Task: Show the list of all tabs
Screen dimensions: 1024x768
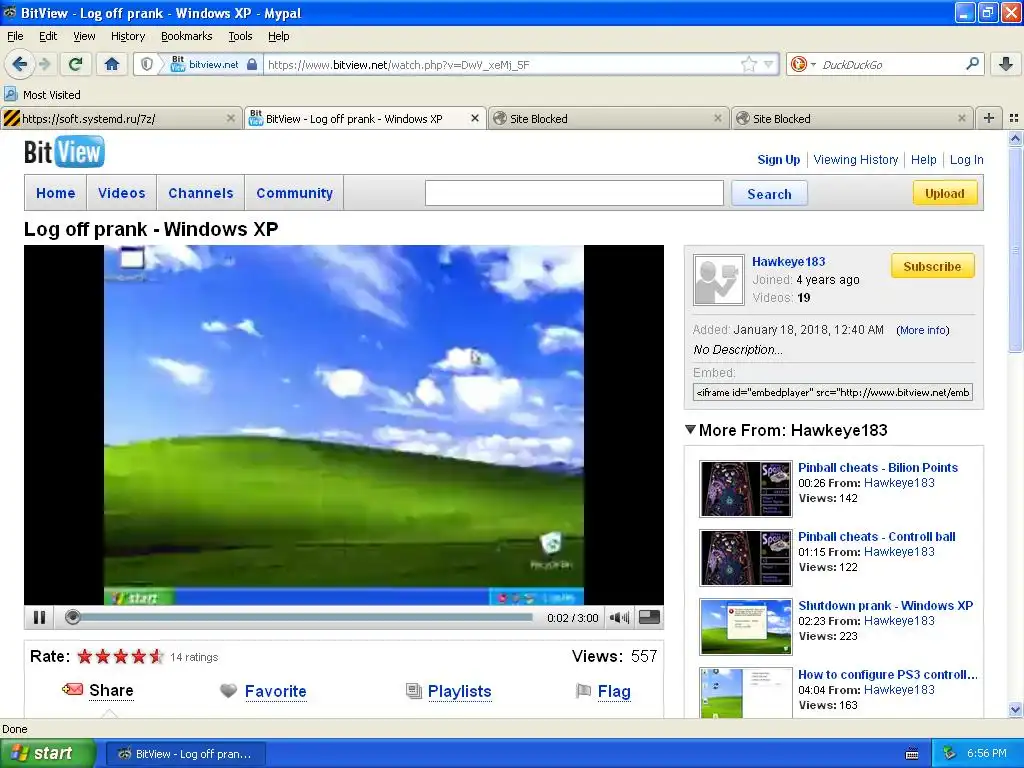Action: [x=1014, y=118]
